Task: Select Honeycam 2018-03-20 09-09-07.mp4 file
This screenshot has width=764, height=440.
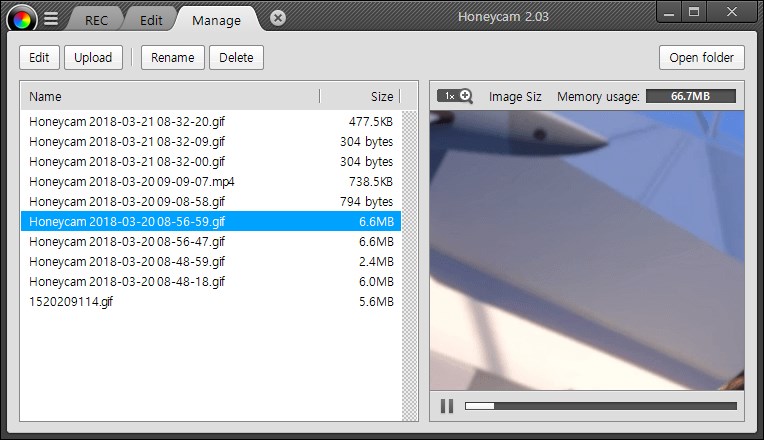Action: tap(211, 182)
